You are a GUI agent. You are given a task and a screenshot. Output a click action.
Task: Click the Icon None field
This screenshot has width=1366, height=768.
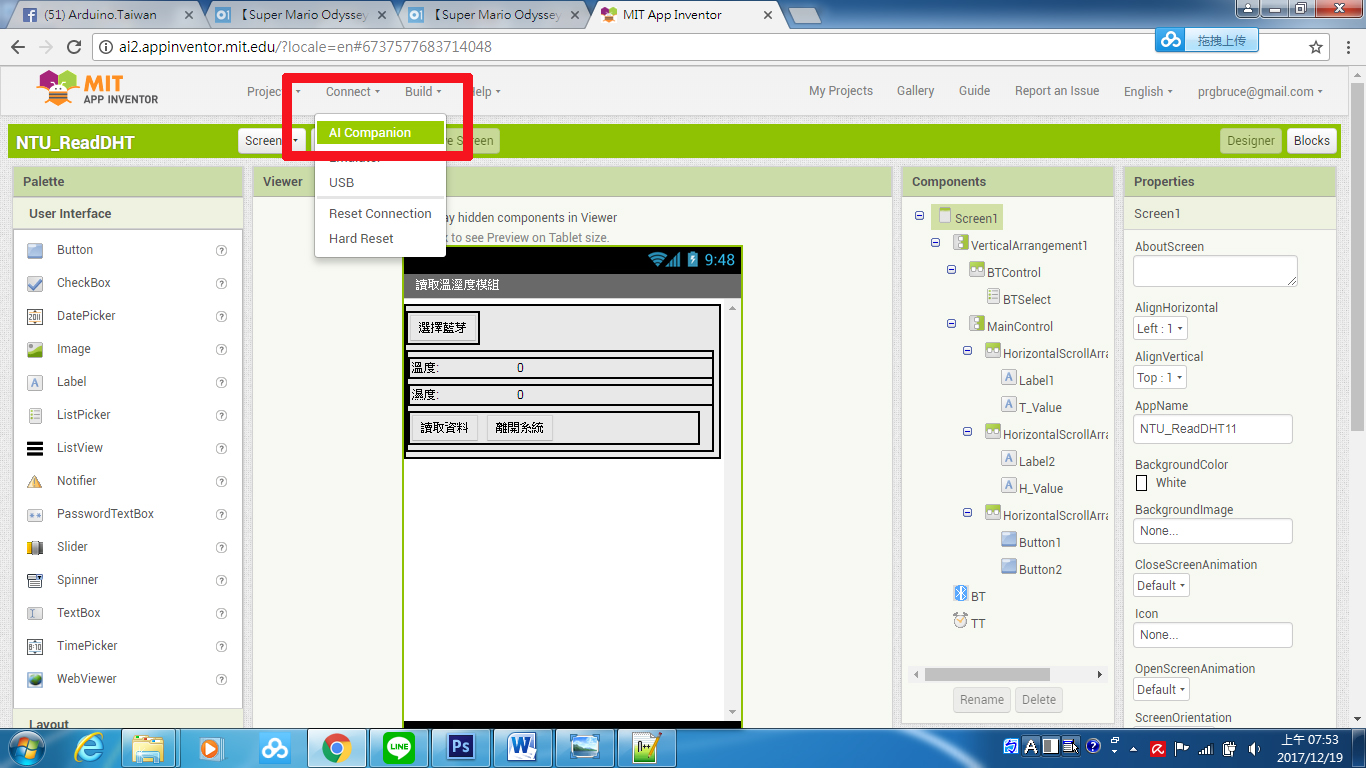coord(1213,635)
